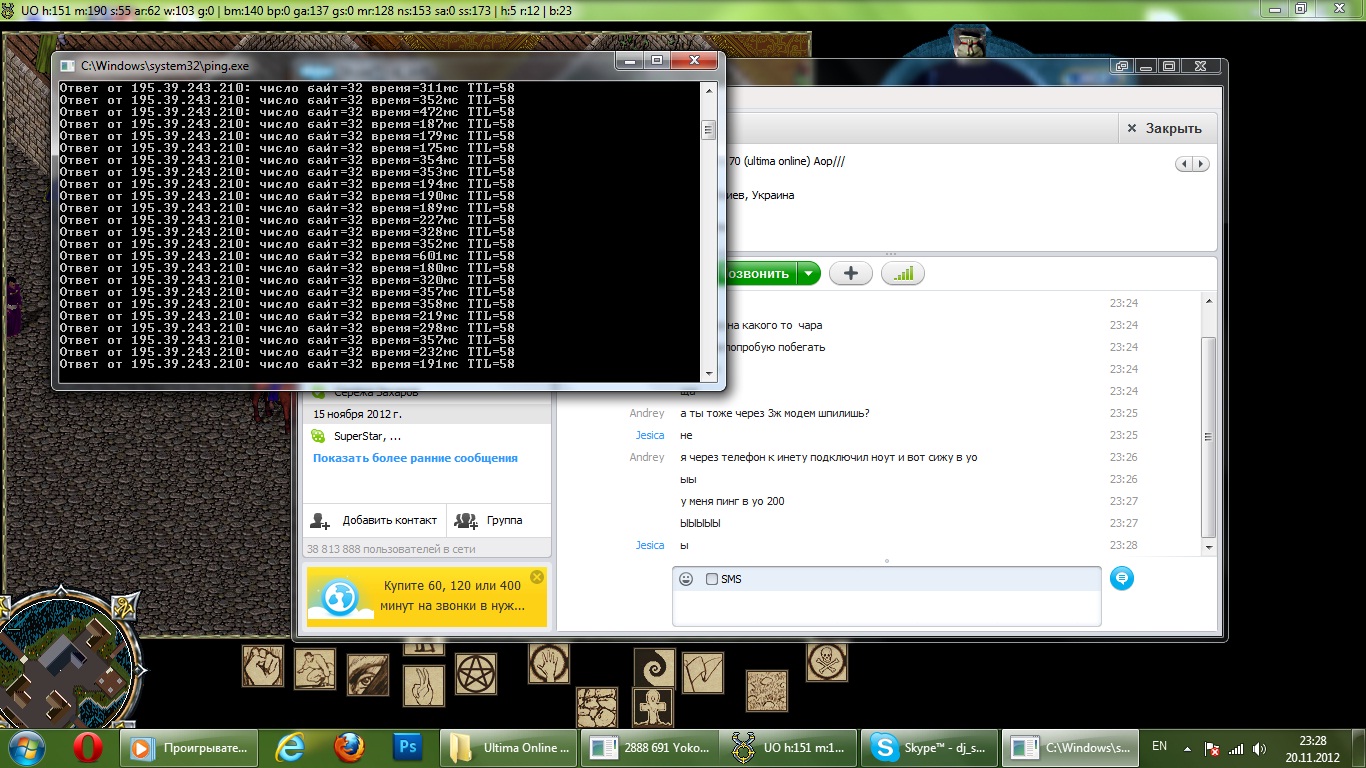Select the C:\Windows ping taskbar item
Screen dimensions: 1366x768
pos(1070,747)
